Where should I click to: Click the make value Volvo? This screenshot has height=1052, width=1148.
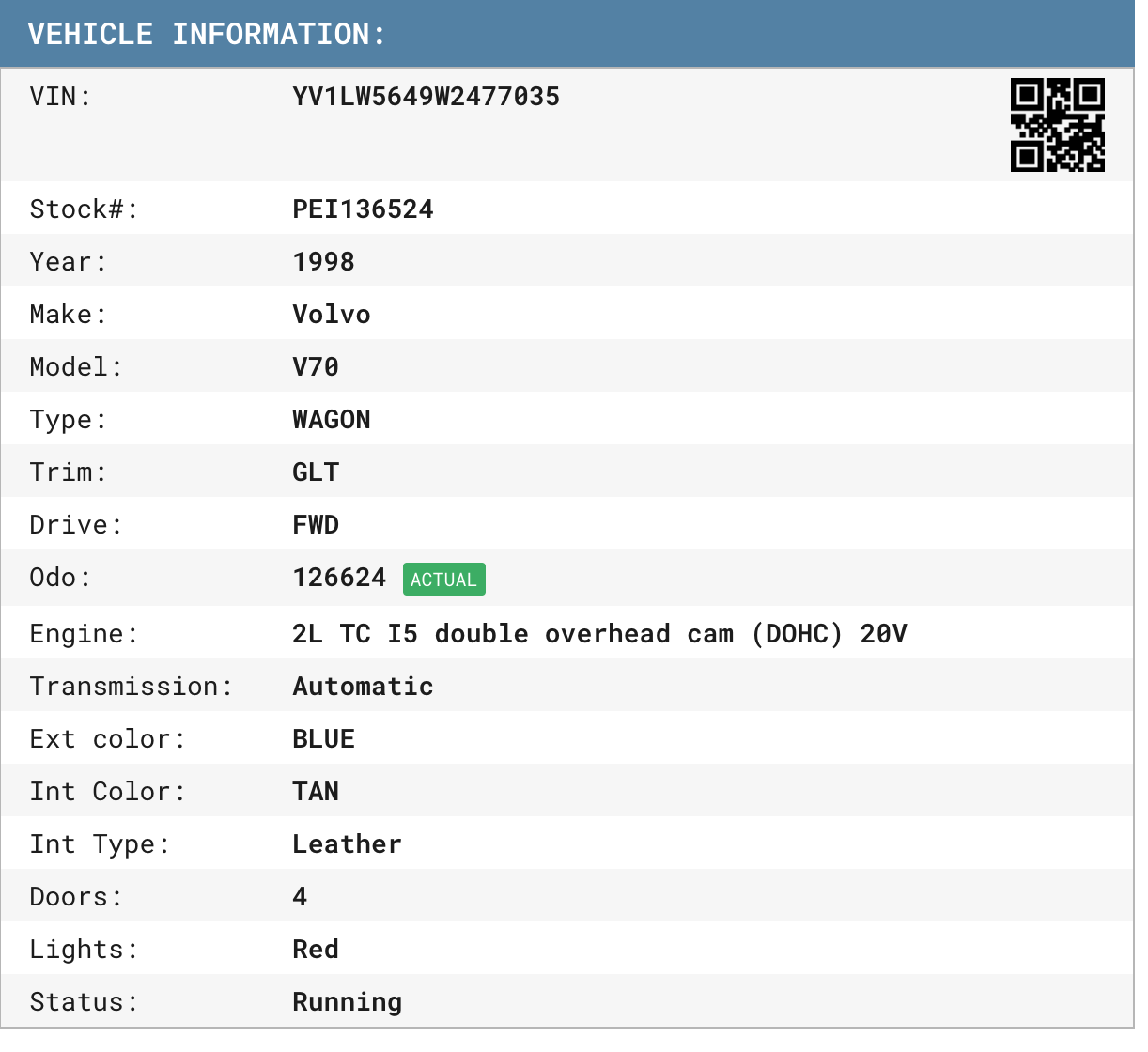(x=331, y=315)
